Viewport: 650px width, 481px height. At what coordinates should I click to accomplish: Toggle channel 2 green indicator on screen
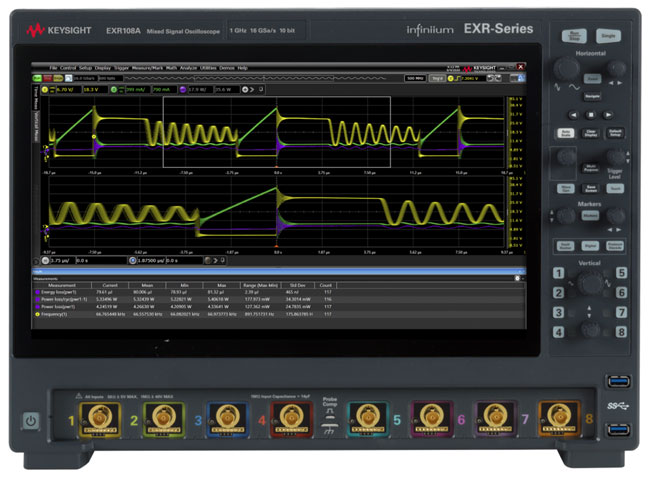114,90
